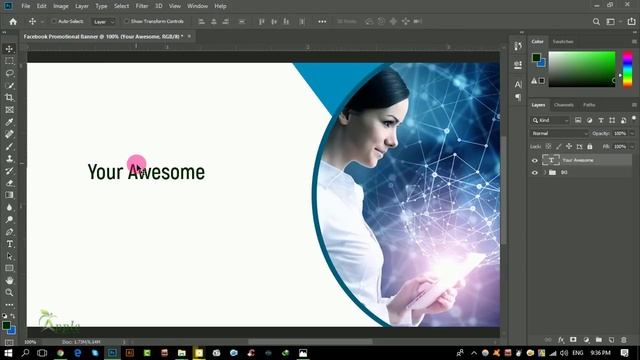The width and height of the screenshot is (640, 360).
Task: Switch to the Swatches tab
Action: pyautogui.click(x=563, y=42)
